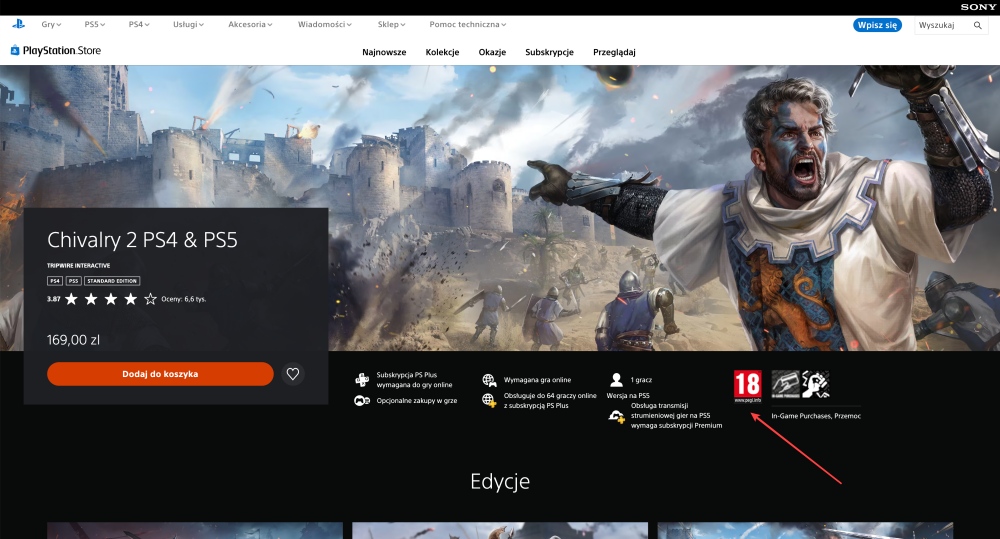Click the 3.87 rating score

[54, 299]
